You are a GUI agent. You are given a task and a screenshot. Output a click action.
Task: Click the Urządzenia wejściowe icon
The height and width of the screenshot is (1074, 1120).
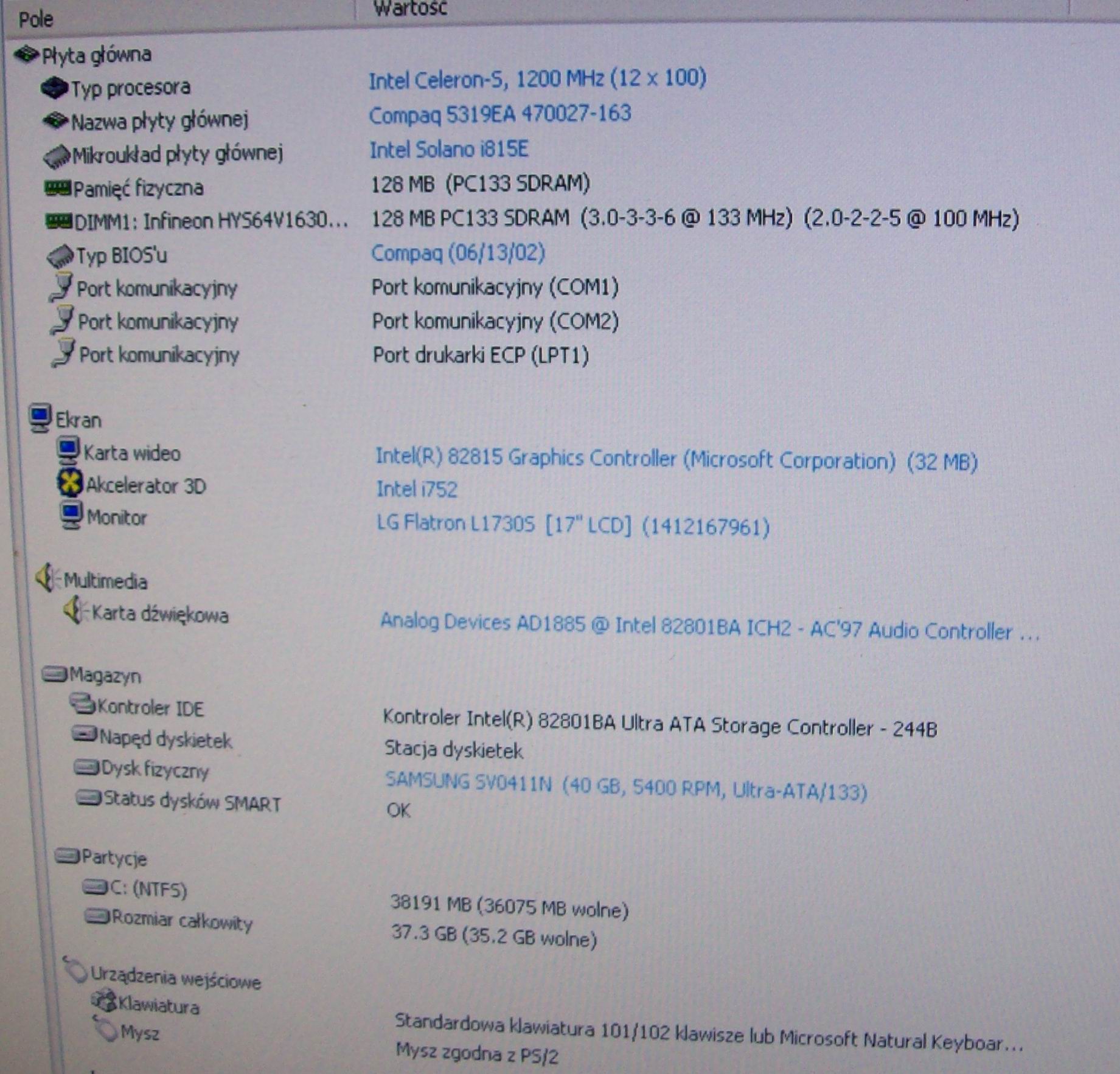[76, 970]
